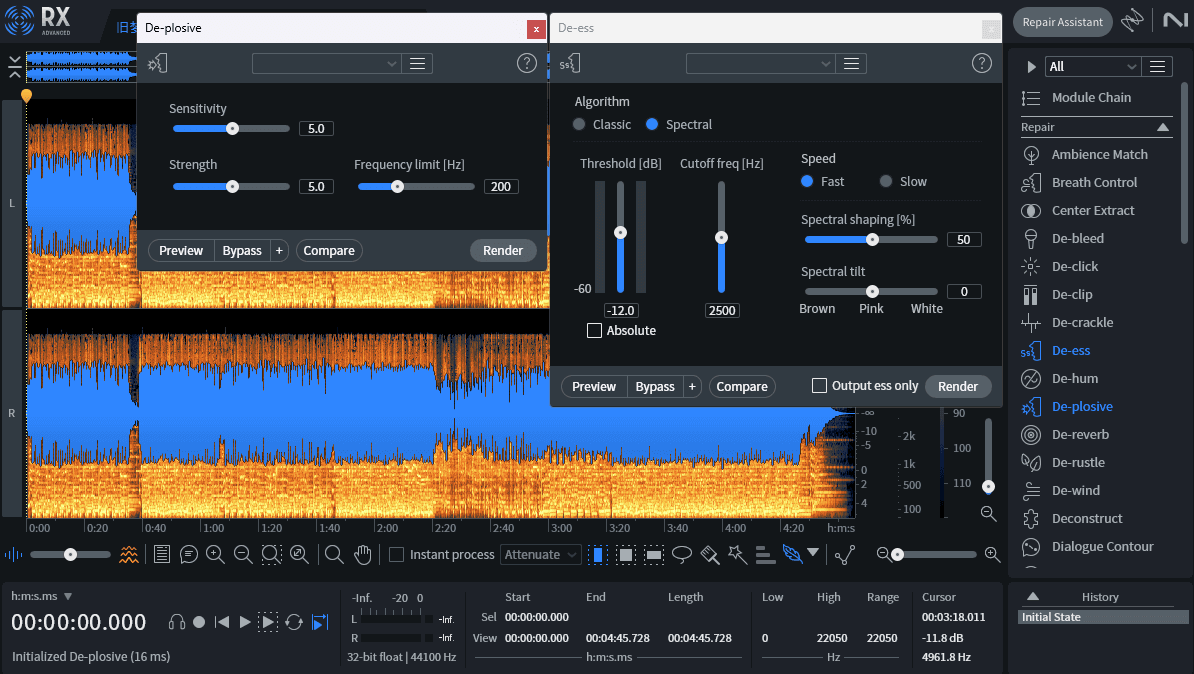Image resolution: width=1194 pixels, height=674 pixels.
Task: Open the Attenuate mode dropdown
Action: [x=541, y=554]
